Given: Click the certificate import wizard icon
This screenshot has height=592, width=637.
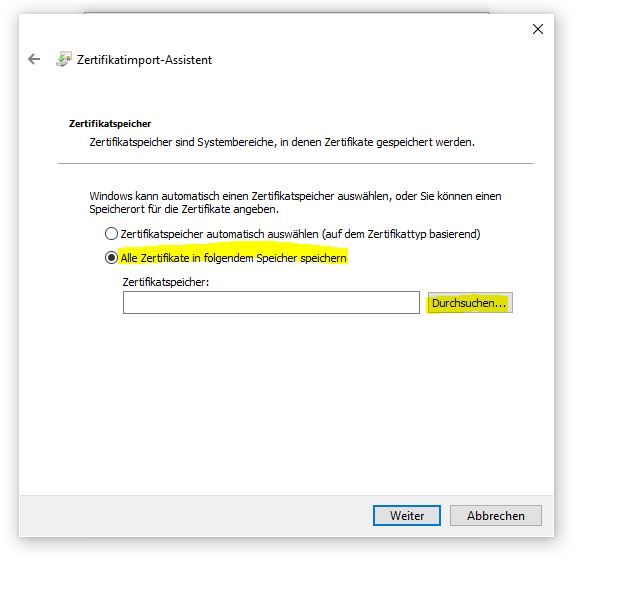Looking at the screenshot, I should [x=64, y=59].
